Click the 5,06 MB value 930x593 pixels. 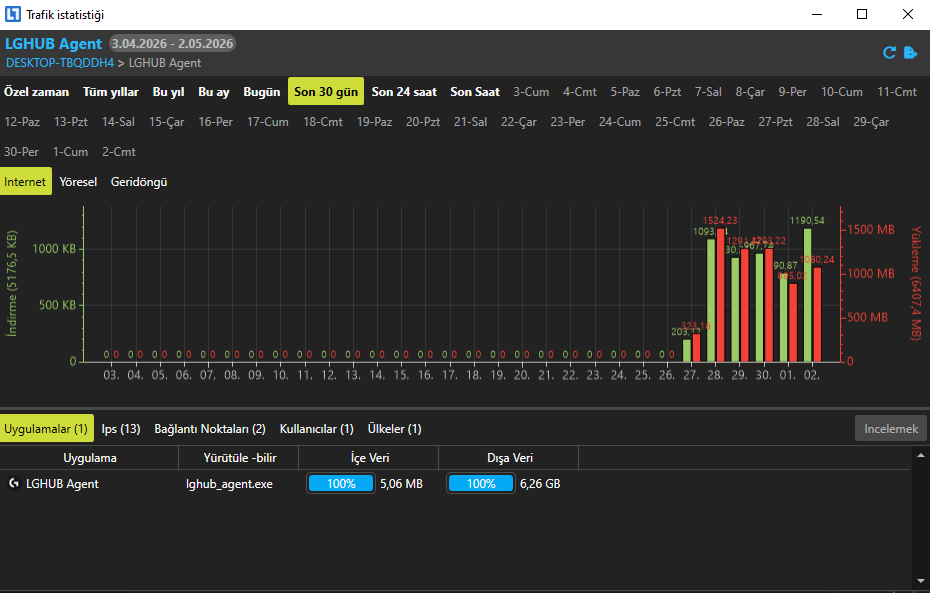coord(402,484)
